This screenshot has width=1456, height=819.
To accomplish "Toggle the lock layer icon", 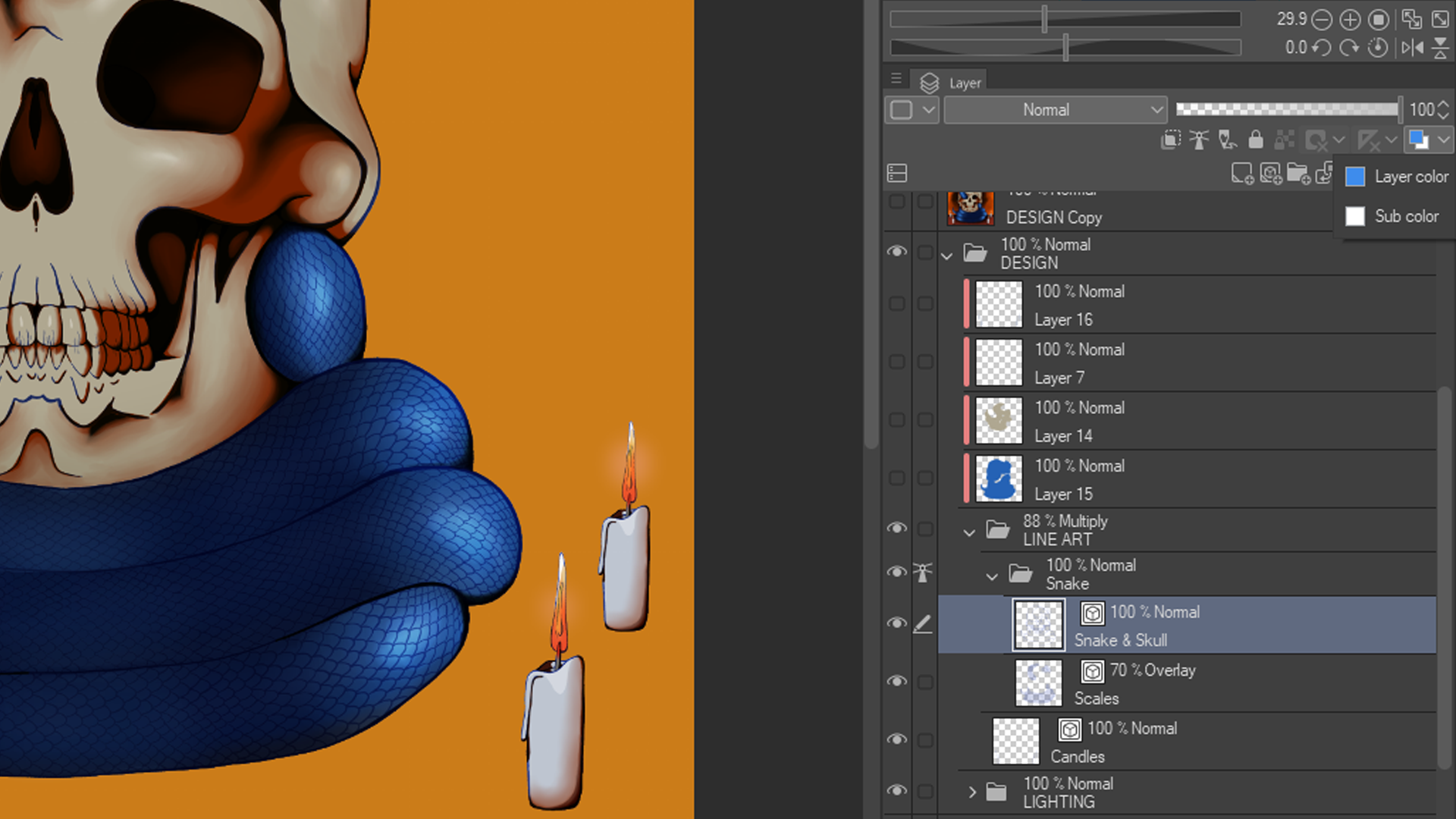I will point(1256,140).
